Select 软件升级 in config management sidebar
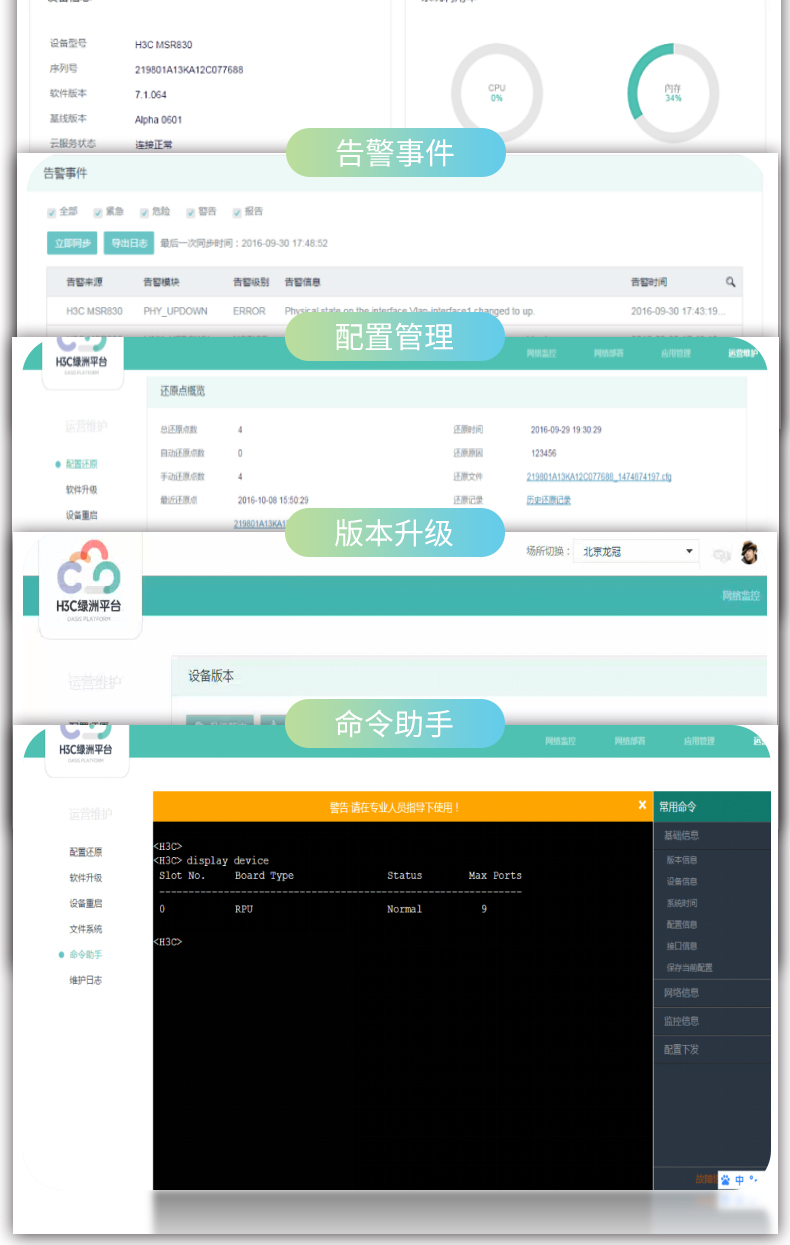790x1245 pixels. [82, 490]
